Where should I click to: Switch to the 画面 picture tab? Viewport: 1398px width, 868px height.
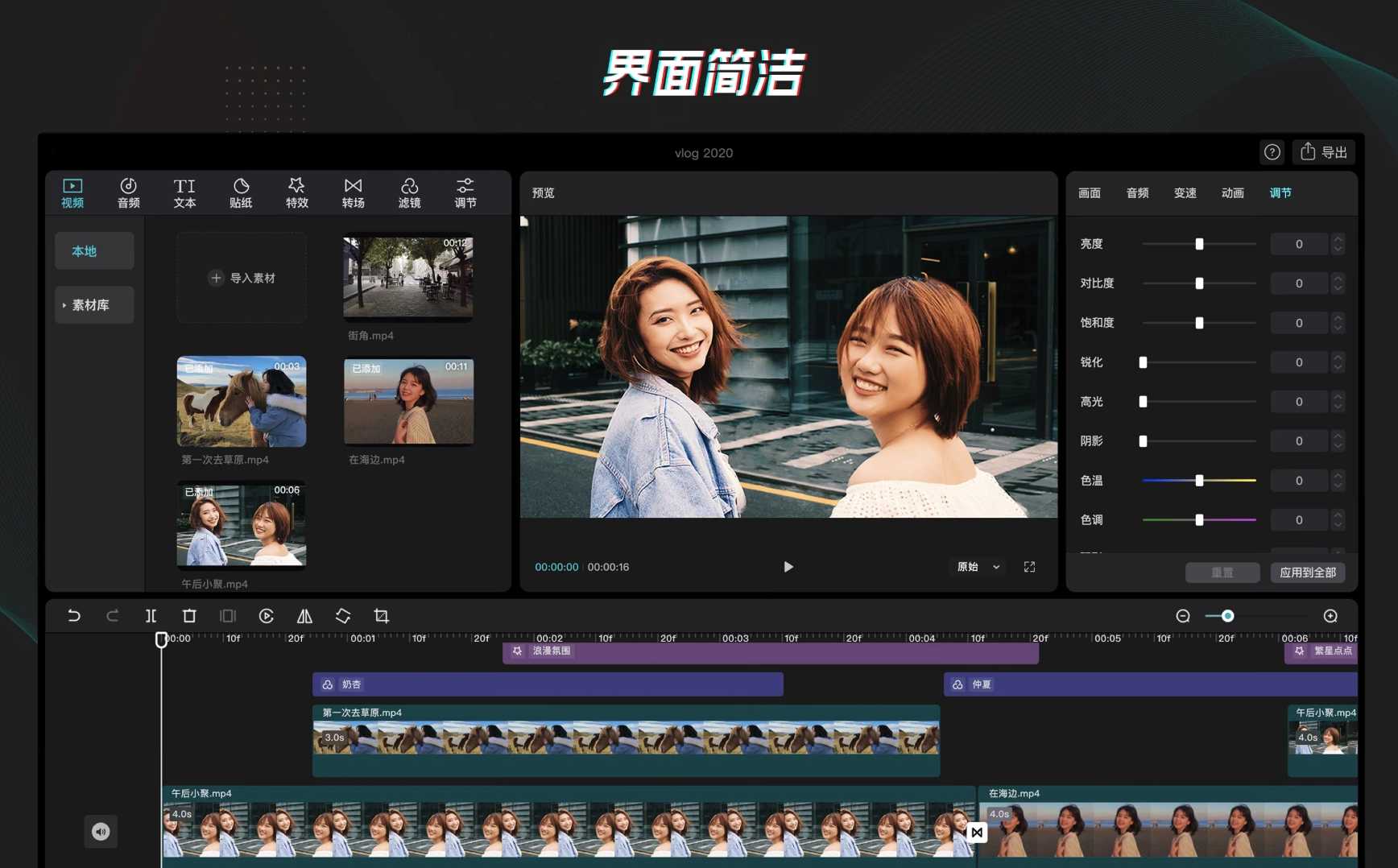click(x=1090, y=193)
